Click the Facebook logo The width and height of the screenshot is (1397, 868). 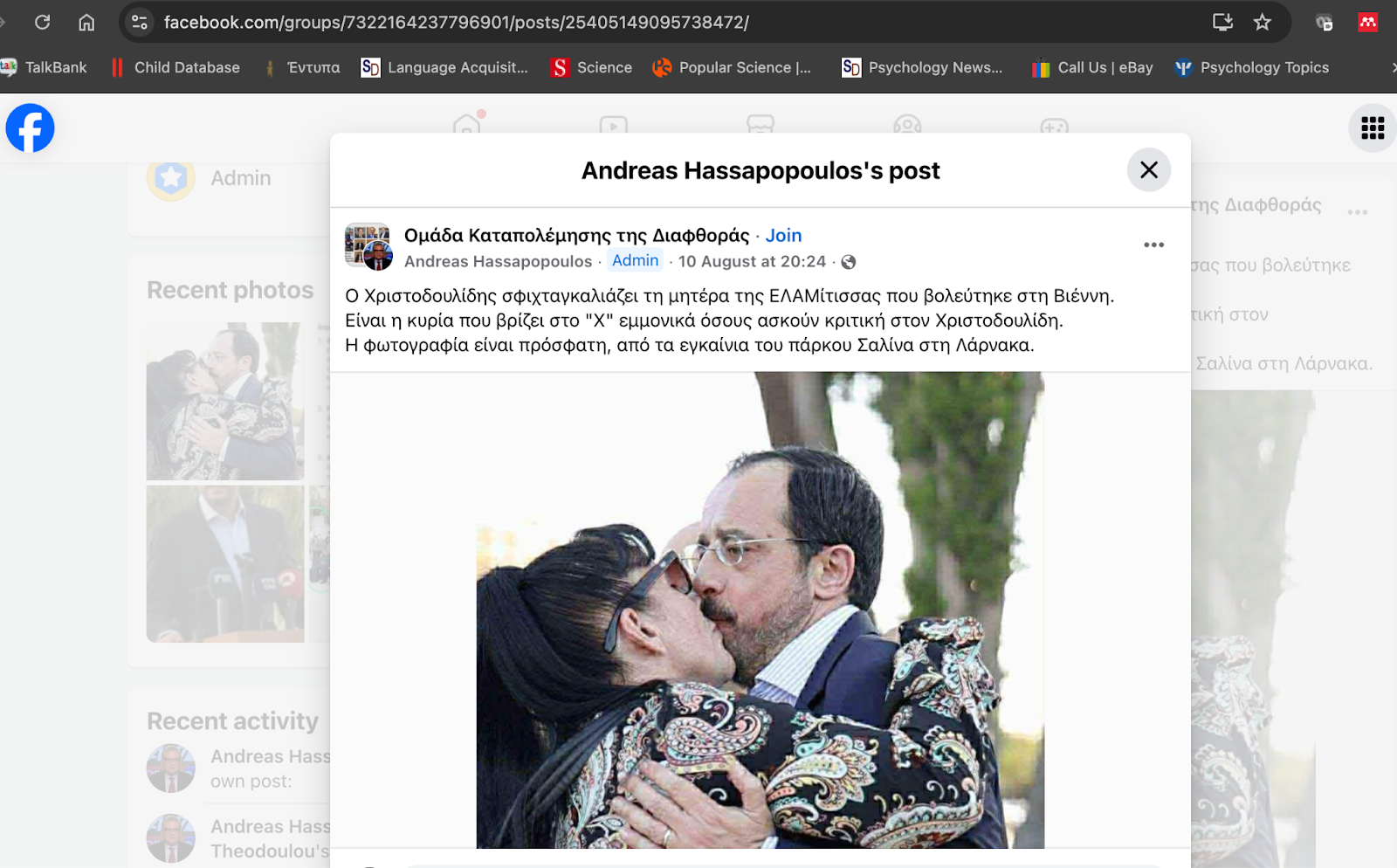[31, 128]
